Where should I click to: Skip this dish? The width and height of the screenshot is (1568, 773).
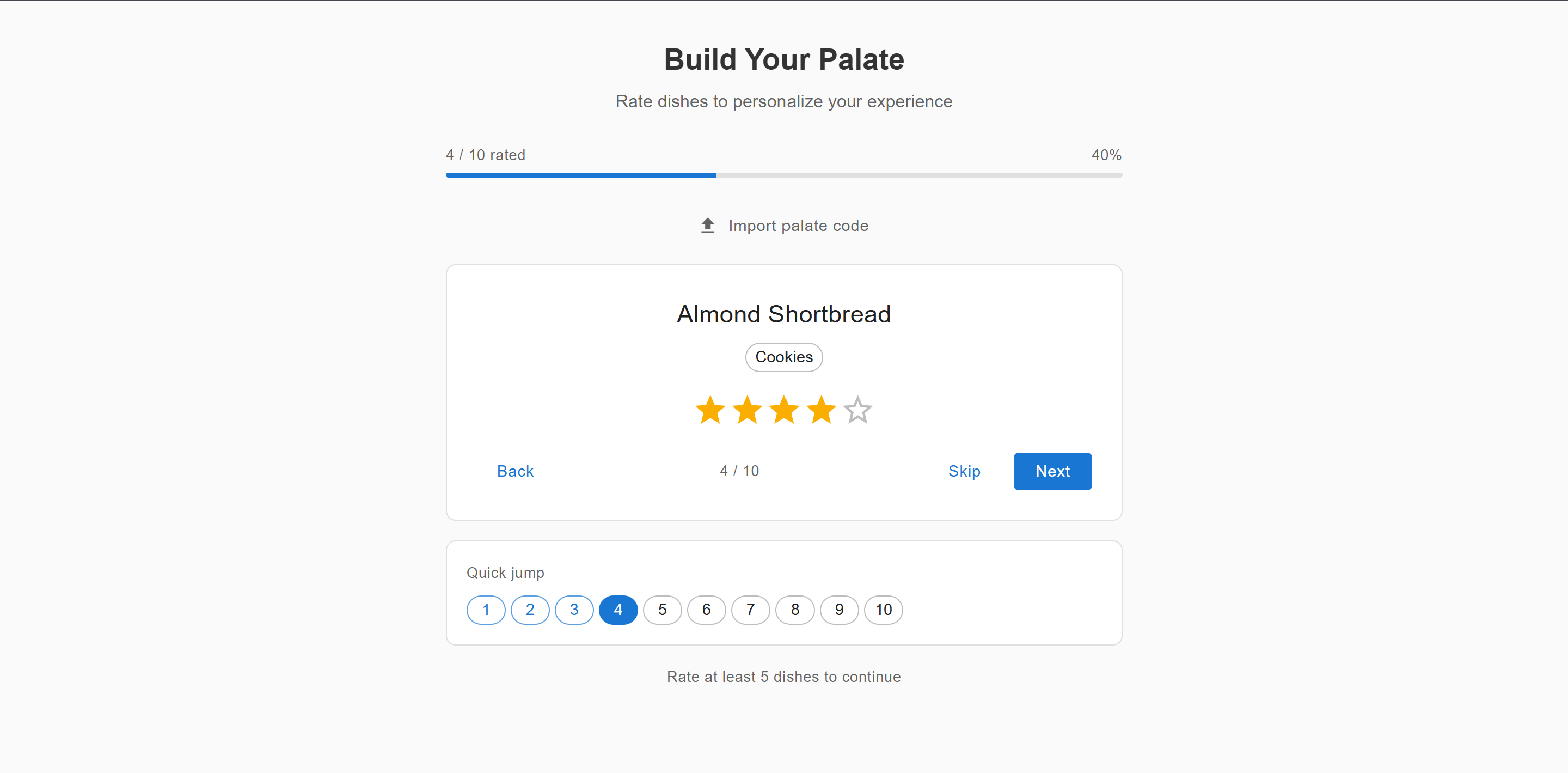point(964,471)
